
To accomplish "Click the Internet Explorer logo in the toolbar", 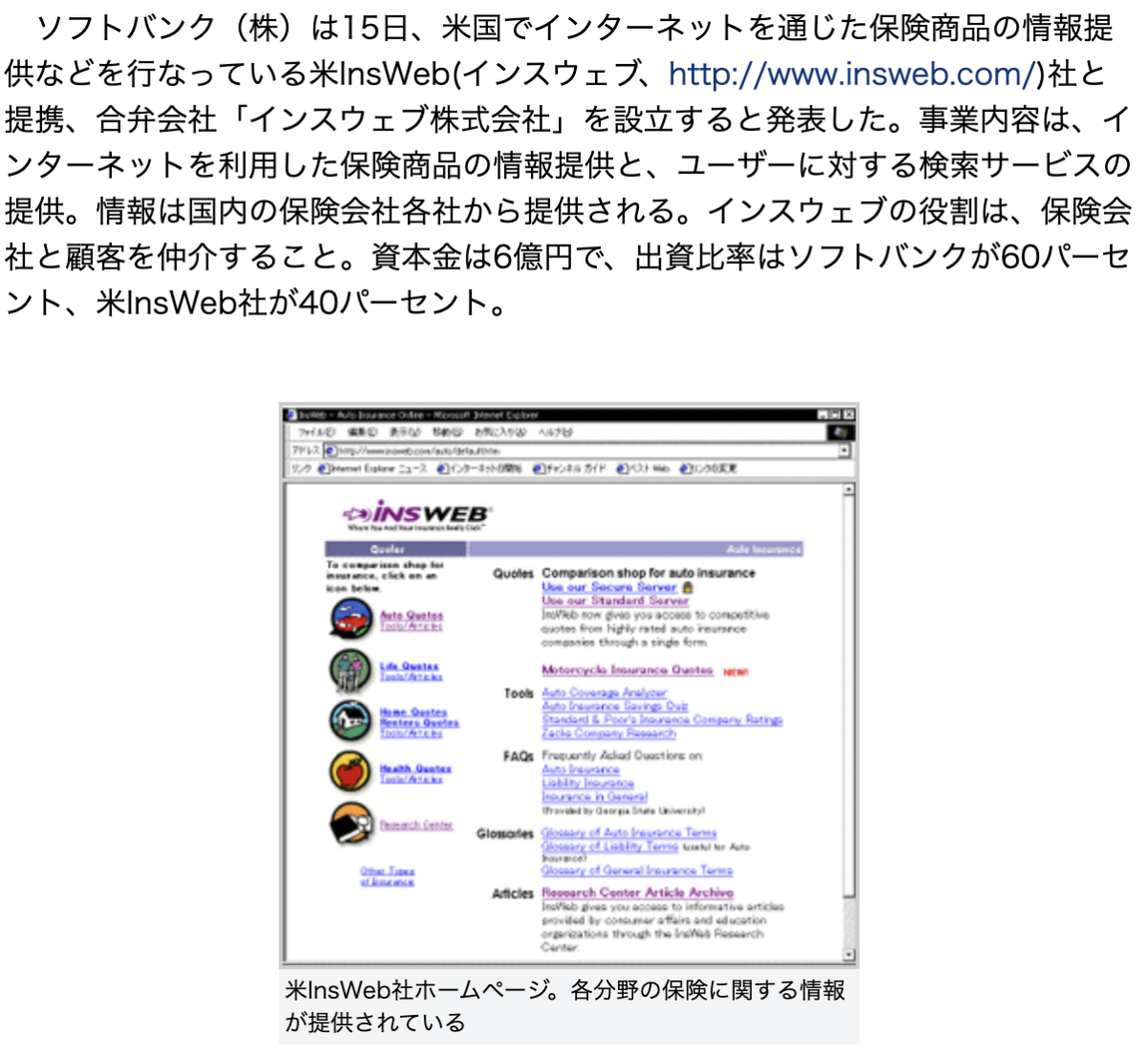I will pos(841,432).
